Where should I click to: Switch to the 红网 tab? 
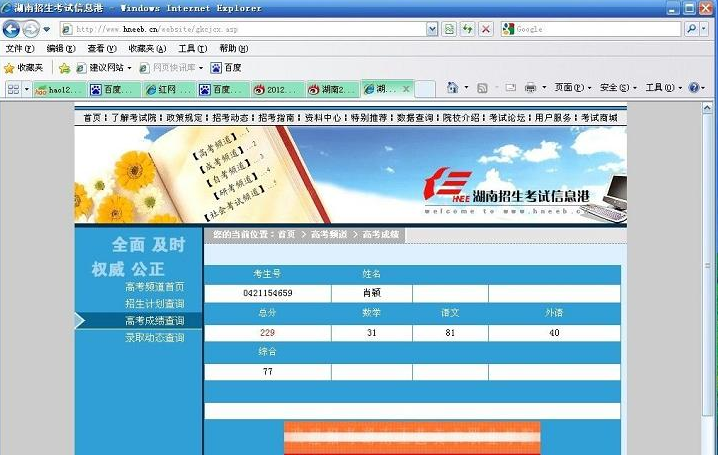coord(169,90)
